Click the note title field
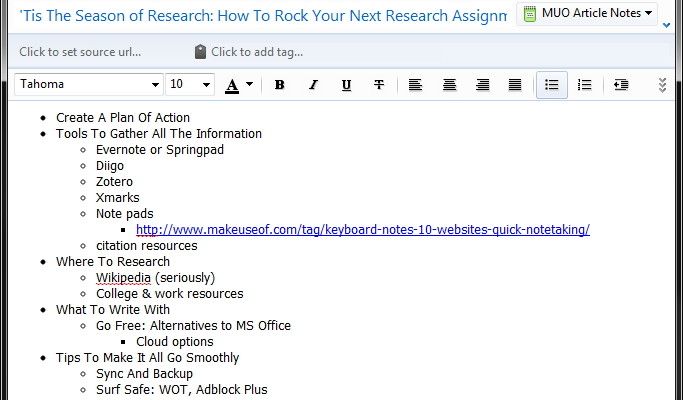This screenshot has width=683, height=400. pos(263,16)
